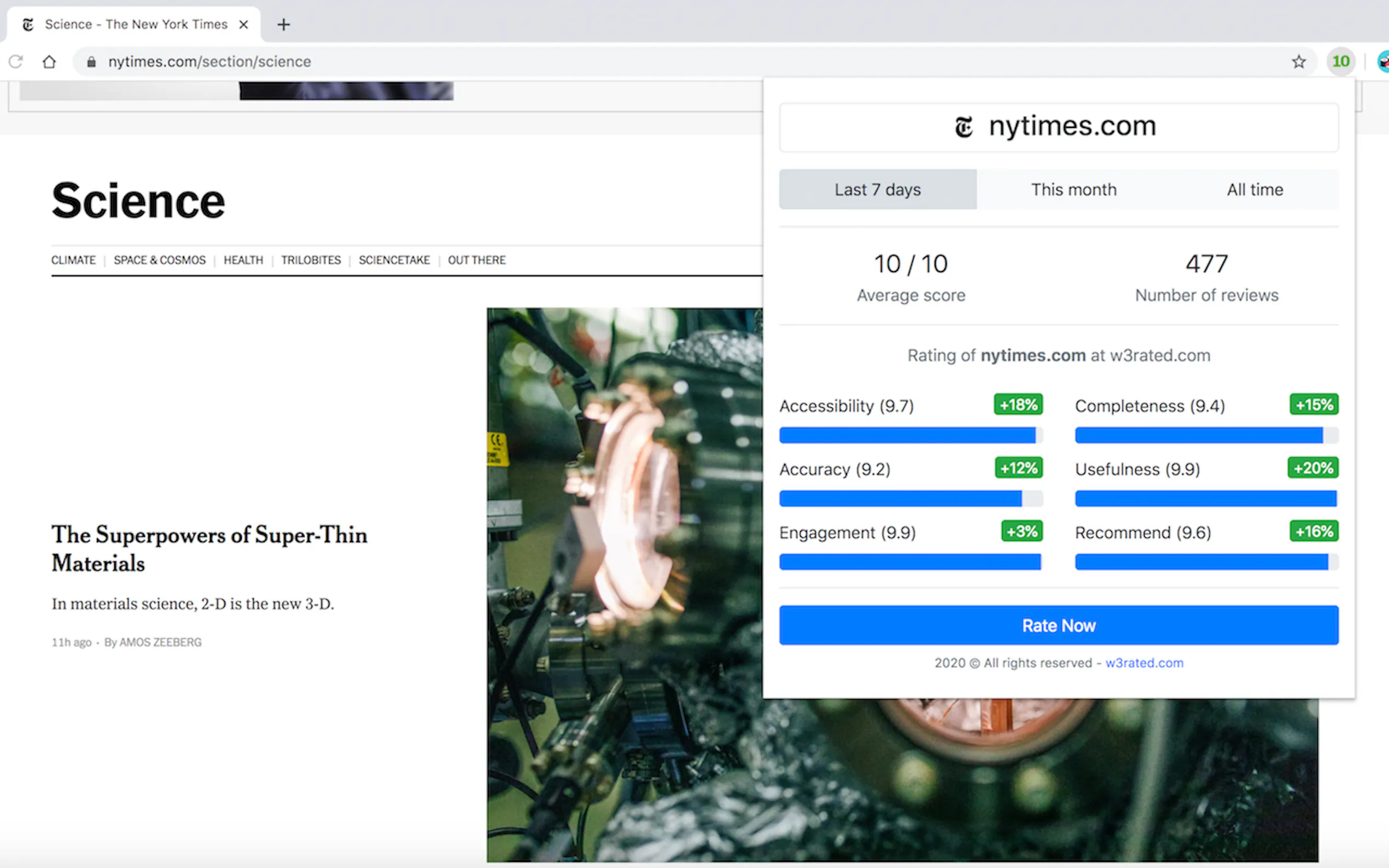Image resolution: width=1389 pixels, height=868 pixels.
Task: Open a new tab with the plus icon
Action: (283, 25)
